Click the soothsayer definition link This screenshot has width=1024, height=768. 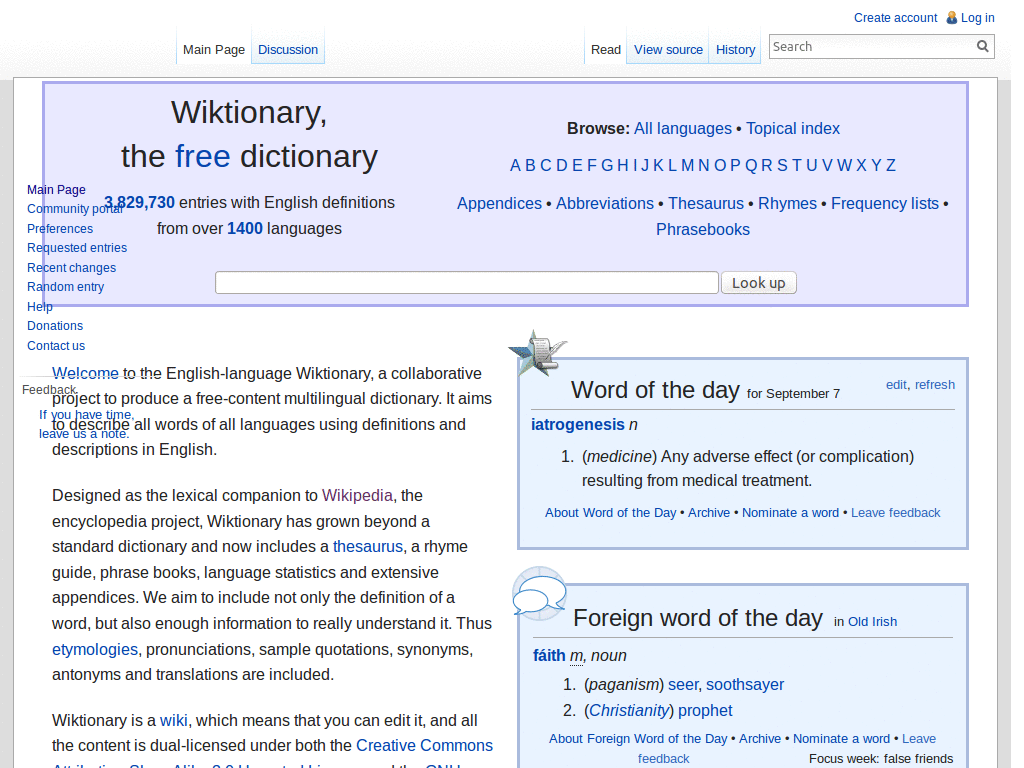[x=744, y=685]
